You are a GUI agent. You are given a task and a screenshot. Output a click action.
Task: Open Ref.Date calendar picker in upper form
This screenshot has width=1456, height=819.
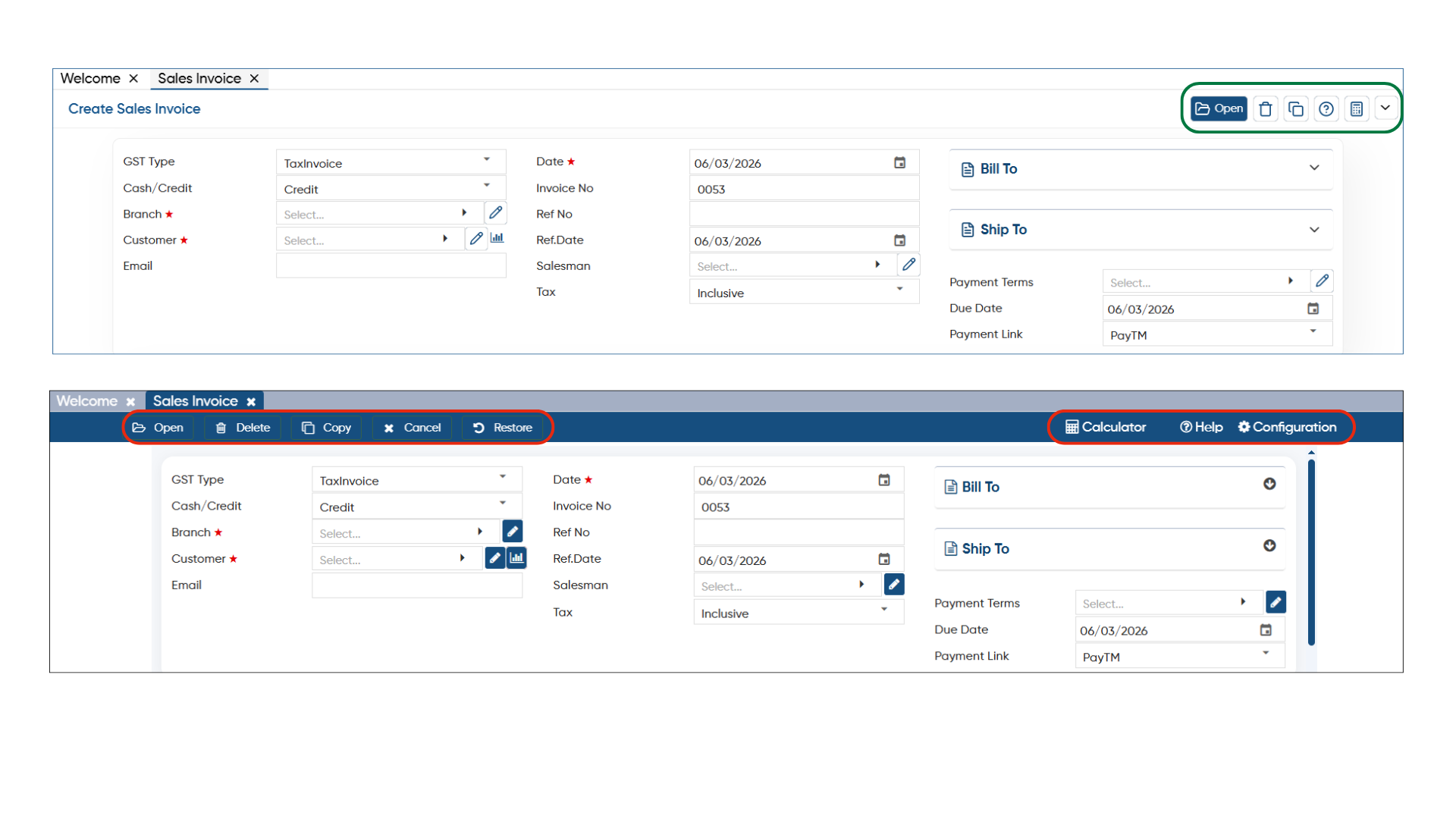899,241
